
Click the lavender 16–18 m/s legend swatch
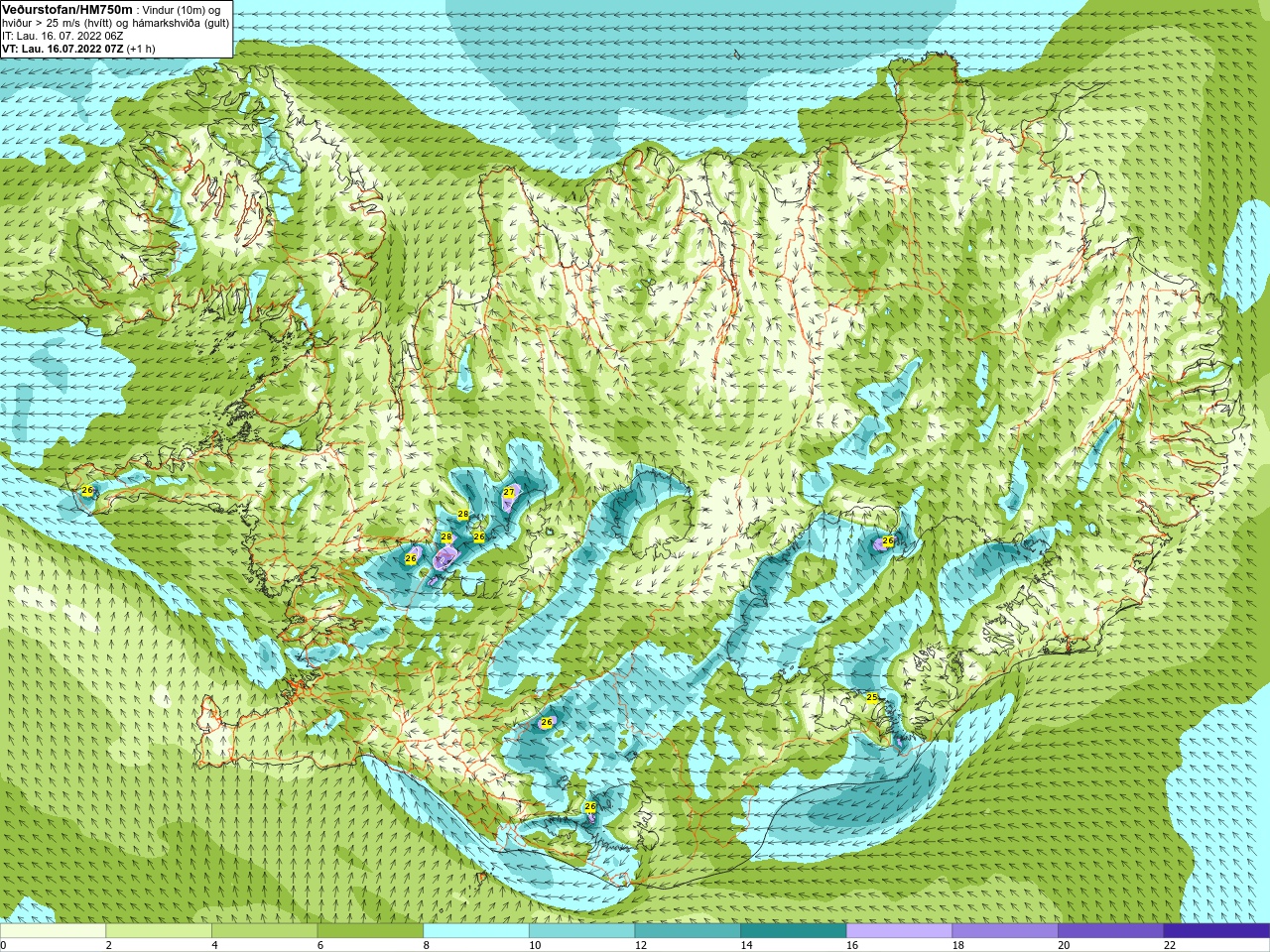pos(899,931)
